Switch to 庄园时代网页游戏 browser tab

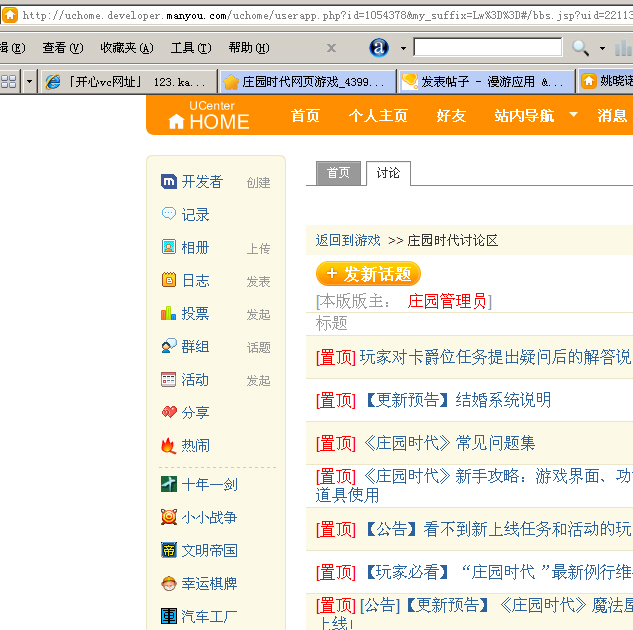[305, 82]
